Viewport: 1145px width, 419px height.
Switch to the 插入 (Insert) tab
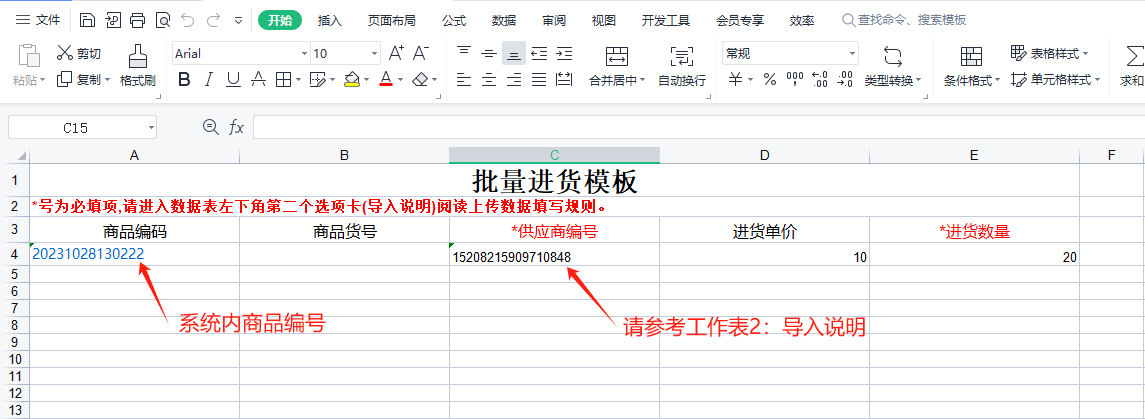point(330,20)
